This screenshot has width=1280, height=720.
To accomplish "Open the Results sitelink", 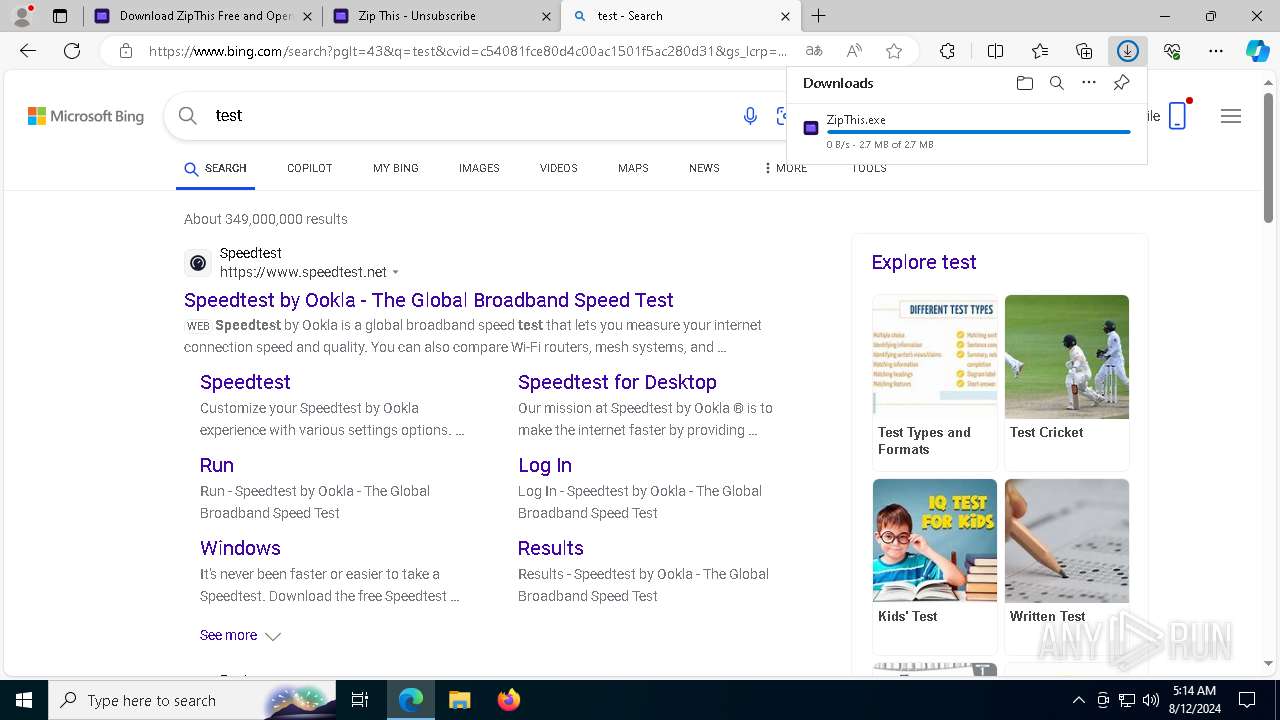I will coord(551,548).
